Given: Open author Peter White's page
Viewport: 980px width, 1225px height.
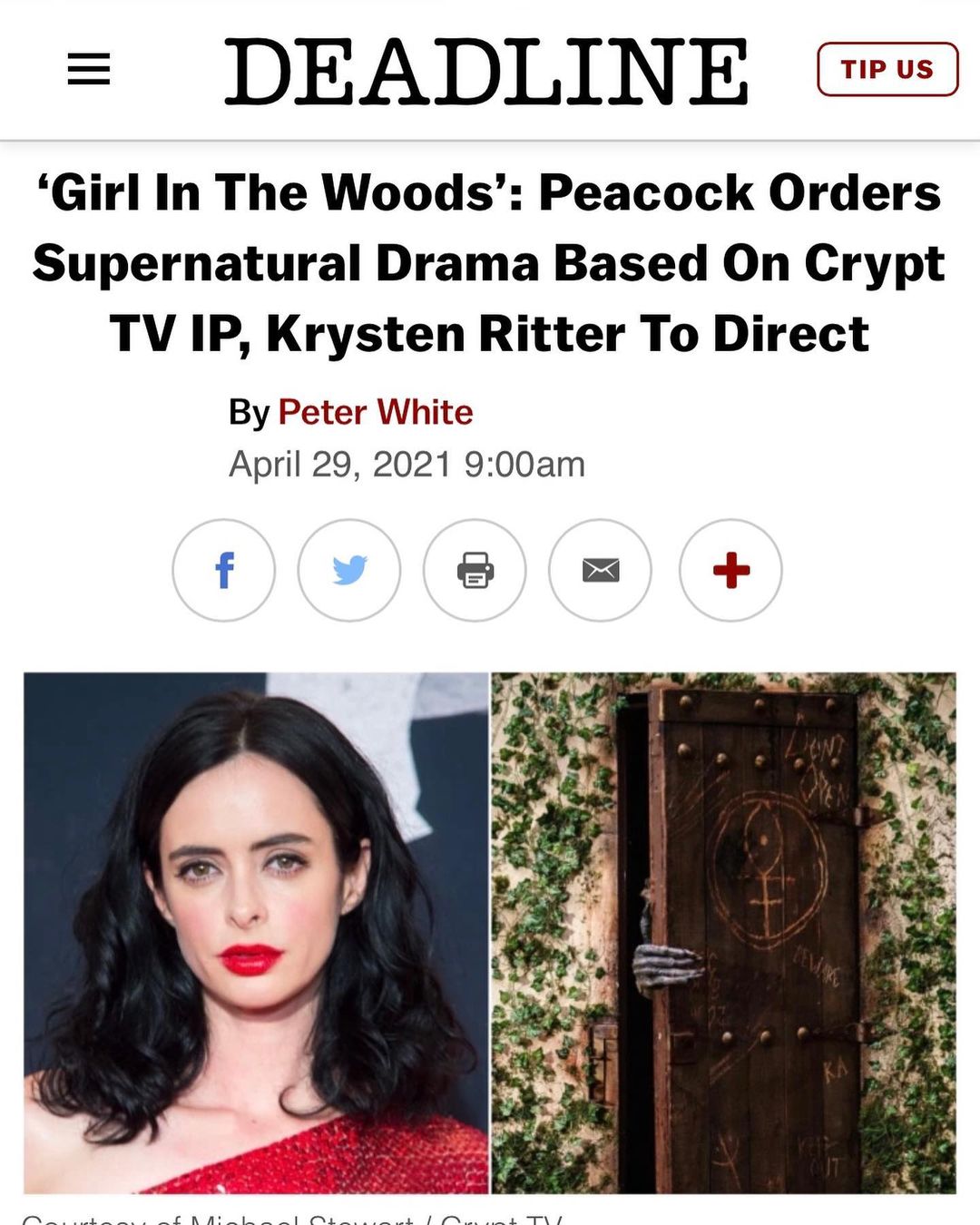Looking at the screenshot, I should coord(375,412).
